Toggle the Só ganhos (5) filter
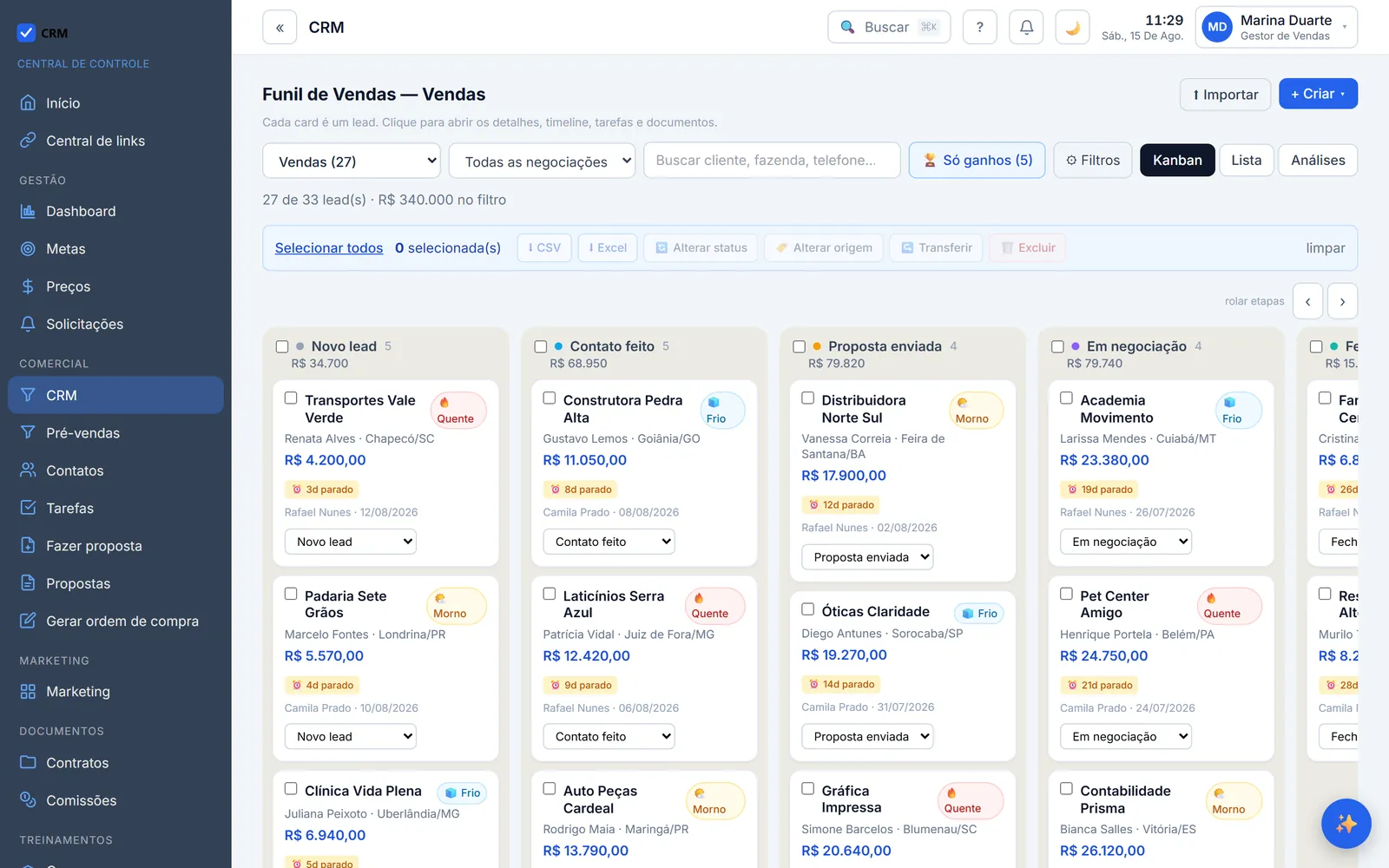 pos(977,160)
